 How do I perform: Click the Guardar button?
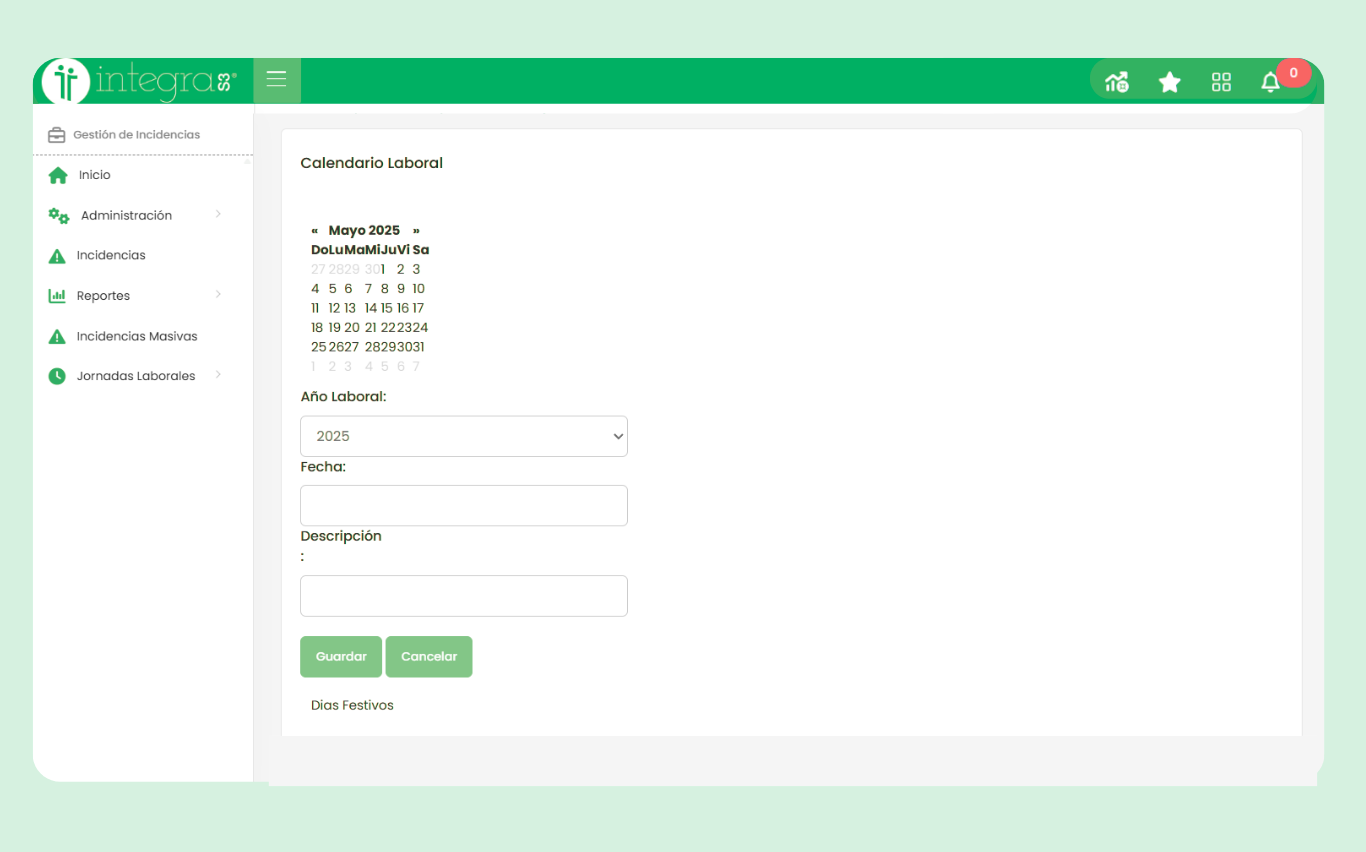pos(341,657)
